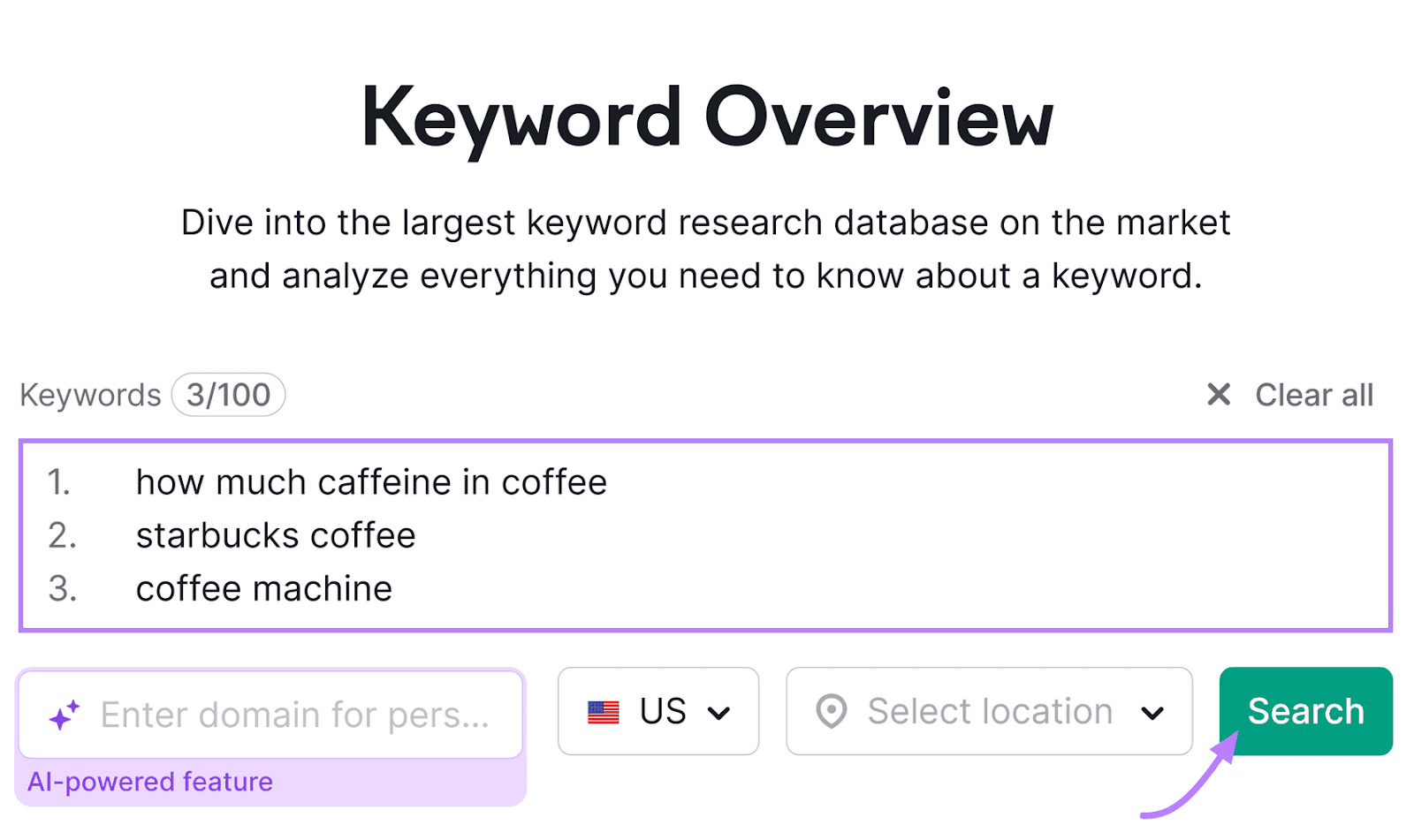Viewport: 1414px width, 840px height.
Task: Clear all keywords using the X icon
Action: click(1219, 395)
